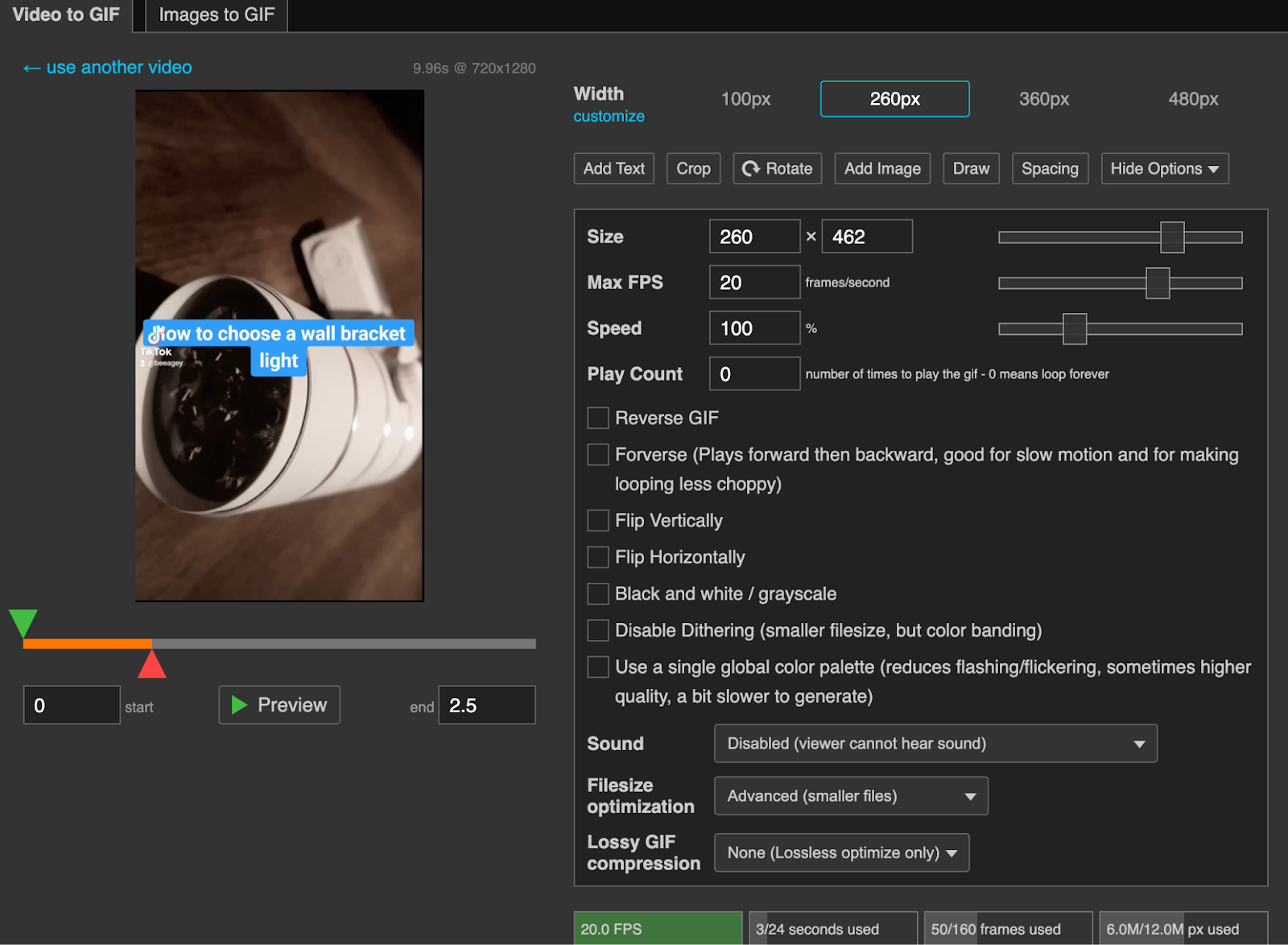1288x945 pixels.
Task: Switch to the Images to GIF tab
Action: click(215, 14)
